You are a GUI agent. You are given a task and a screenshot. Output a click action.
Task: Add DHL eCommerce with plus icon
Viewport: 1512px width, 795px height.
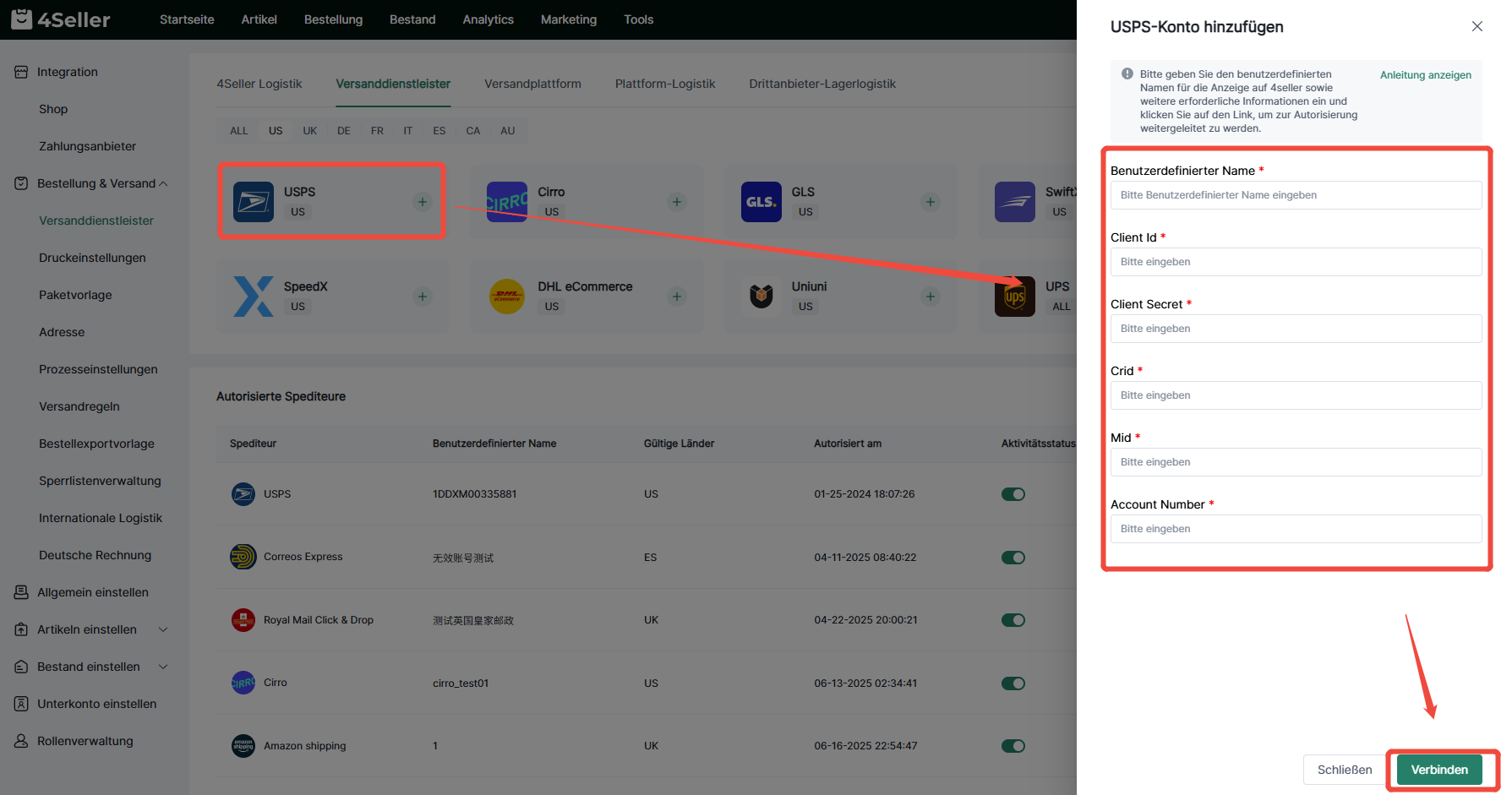pyautogui.click(x=676, y=297)
